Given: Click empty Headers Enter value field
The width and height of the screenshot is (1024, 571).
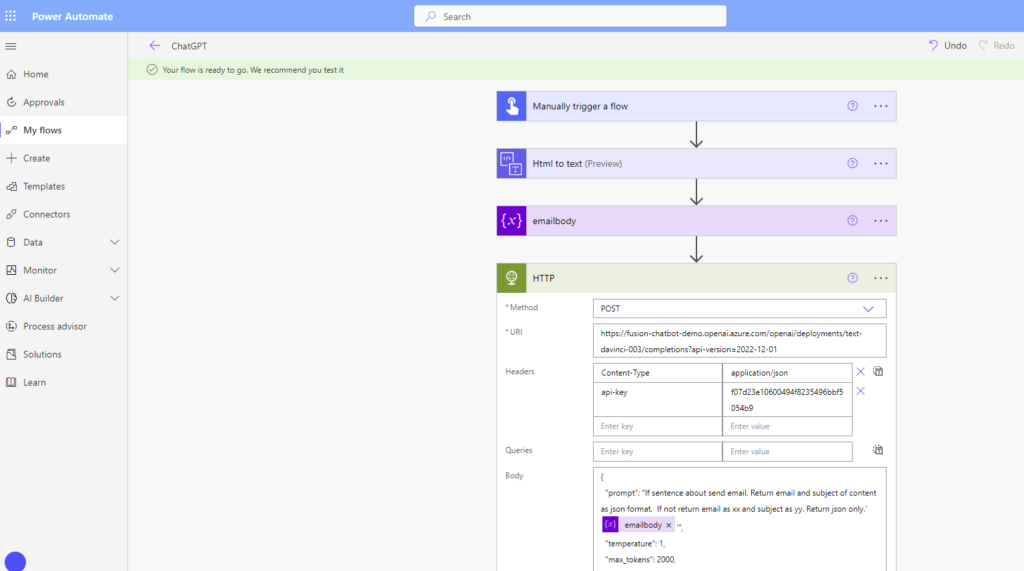Looking at the screenshot, I should point(787,426).
